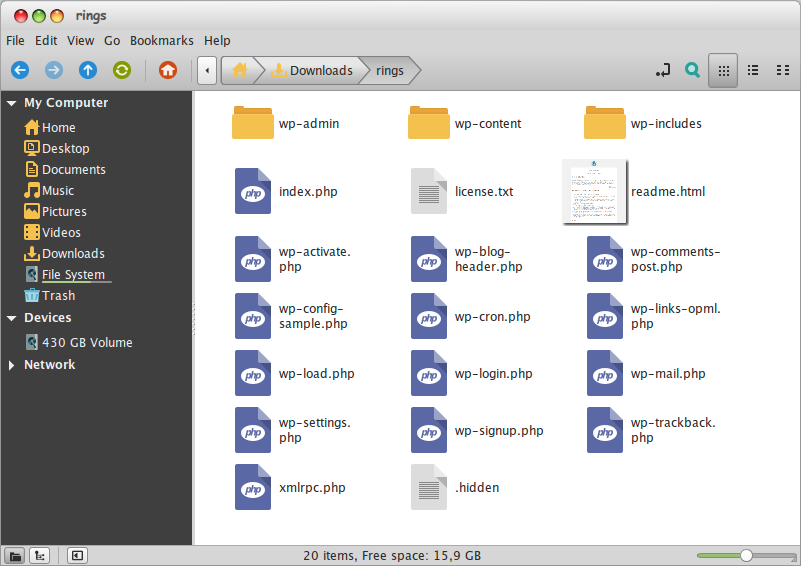The width and height of the screenshot is (801, 566).
Task: Switch to icon view
Action: (723, 70)
